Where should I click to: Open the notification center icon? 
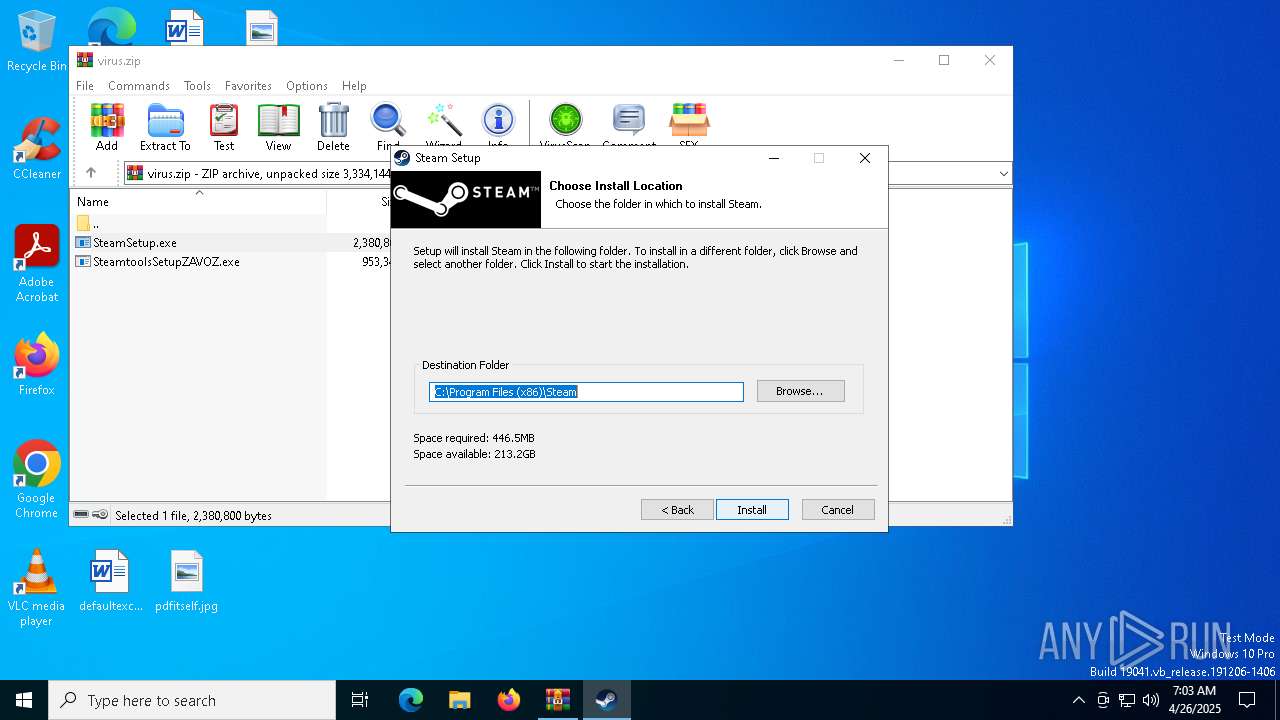(x=1247, y=700)
